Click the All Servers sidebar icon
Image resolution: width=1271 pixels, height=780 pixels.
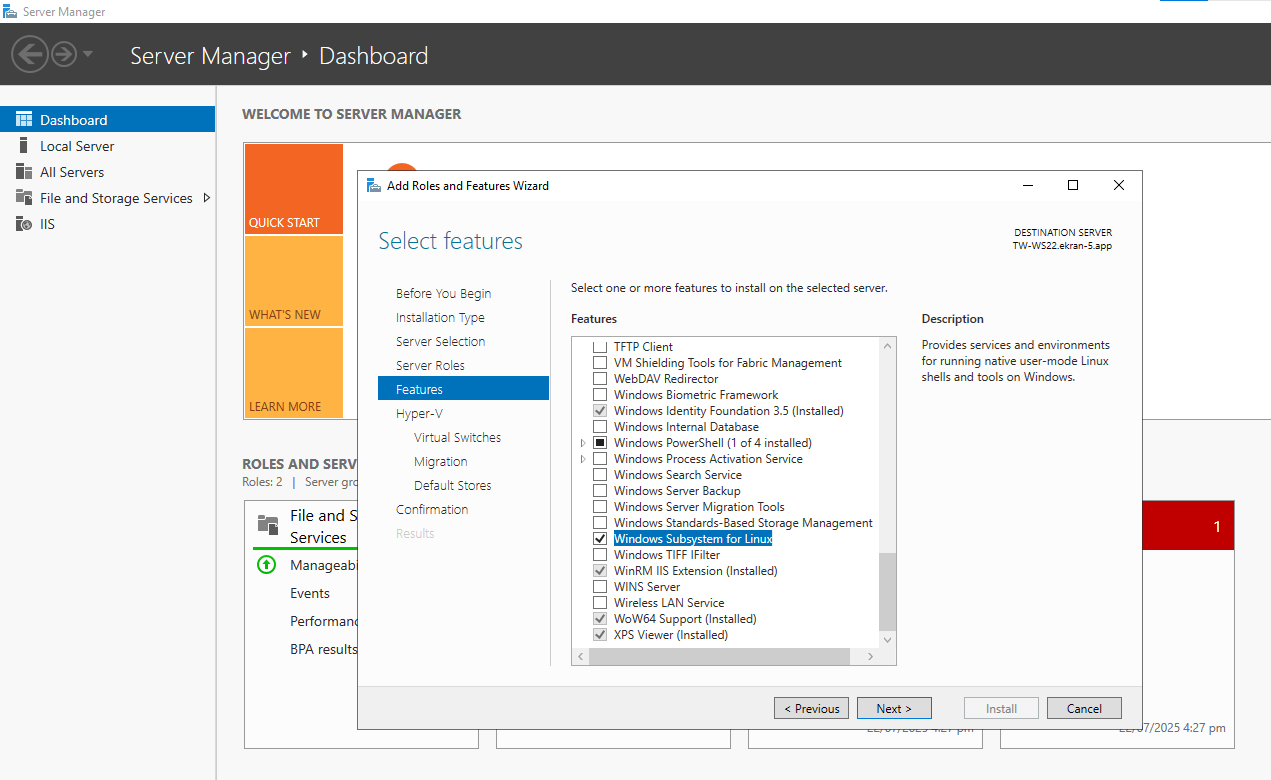click(24, 172)
